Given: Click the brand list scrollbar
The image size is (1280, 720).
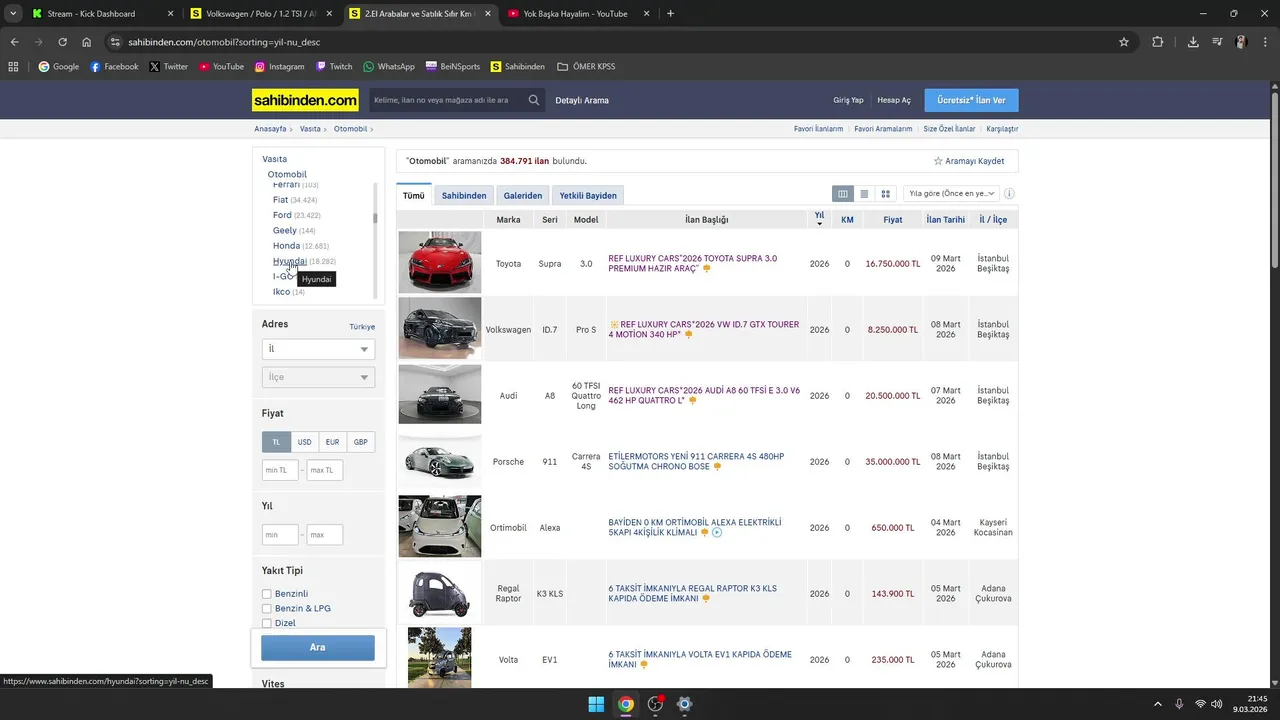Looking at the screenshot, I should point(376,217).
